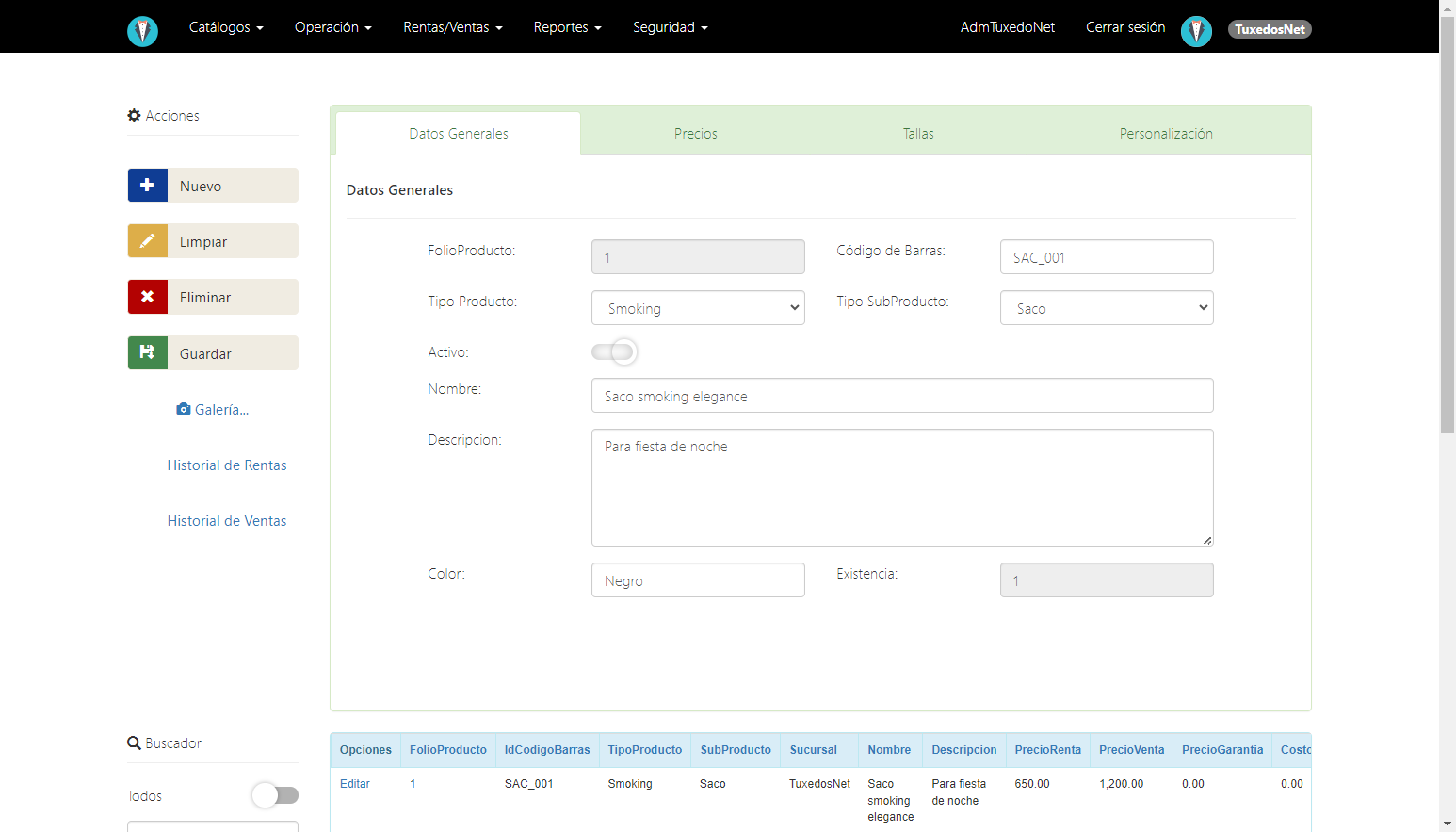Click the PrecioVenta column header
This screenshot has height=832, width=1456.
tap(1132, 750)
